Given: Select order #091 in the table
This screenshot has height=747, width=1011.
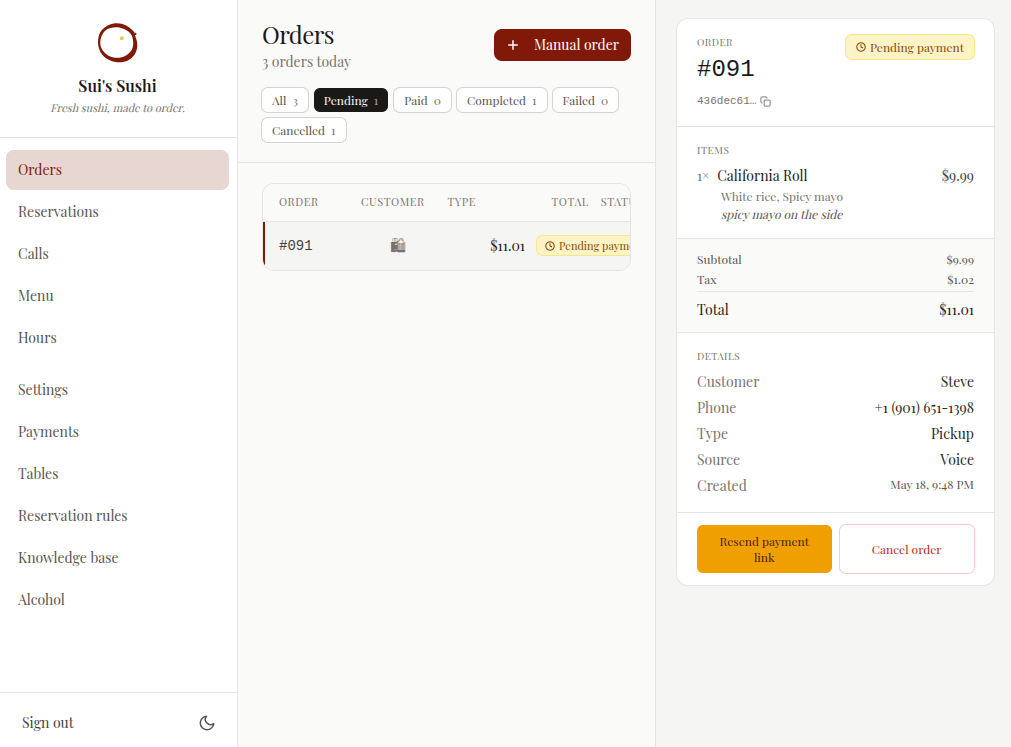Looking at the screenshot, I should click(x=447, y=246).
